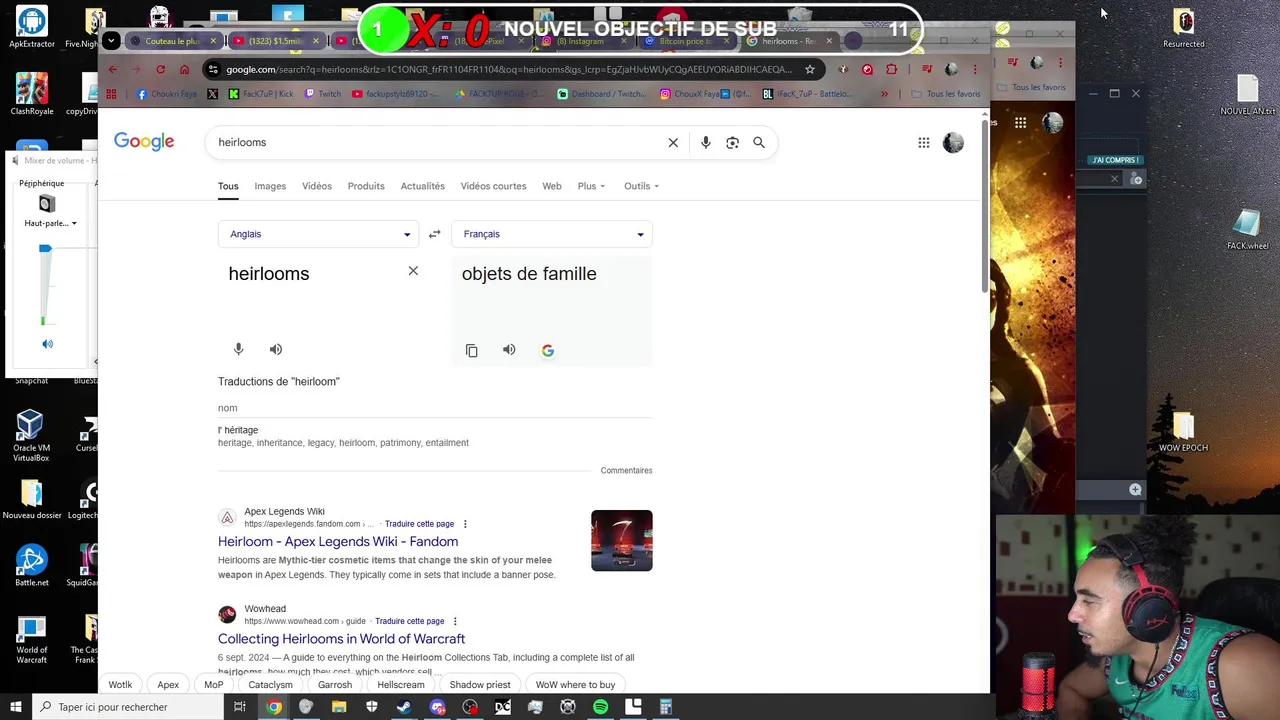Viewport: 1280px width, 720px height.
Task: Open the Google apps grid
Action: coord(924,143)
